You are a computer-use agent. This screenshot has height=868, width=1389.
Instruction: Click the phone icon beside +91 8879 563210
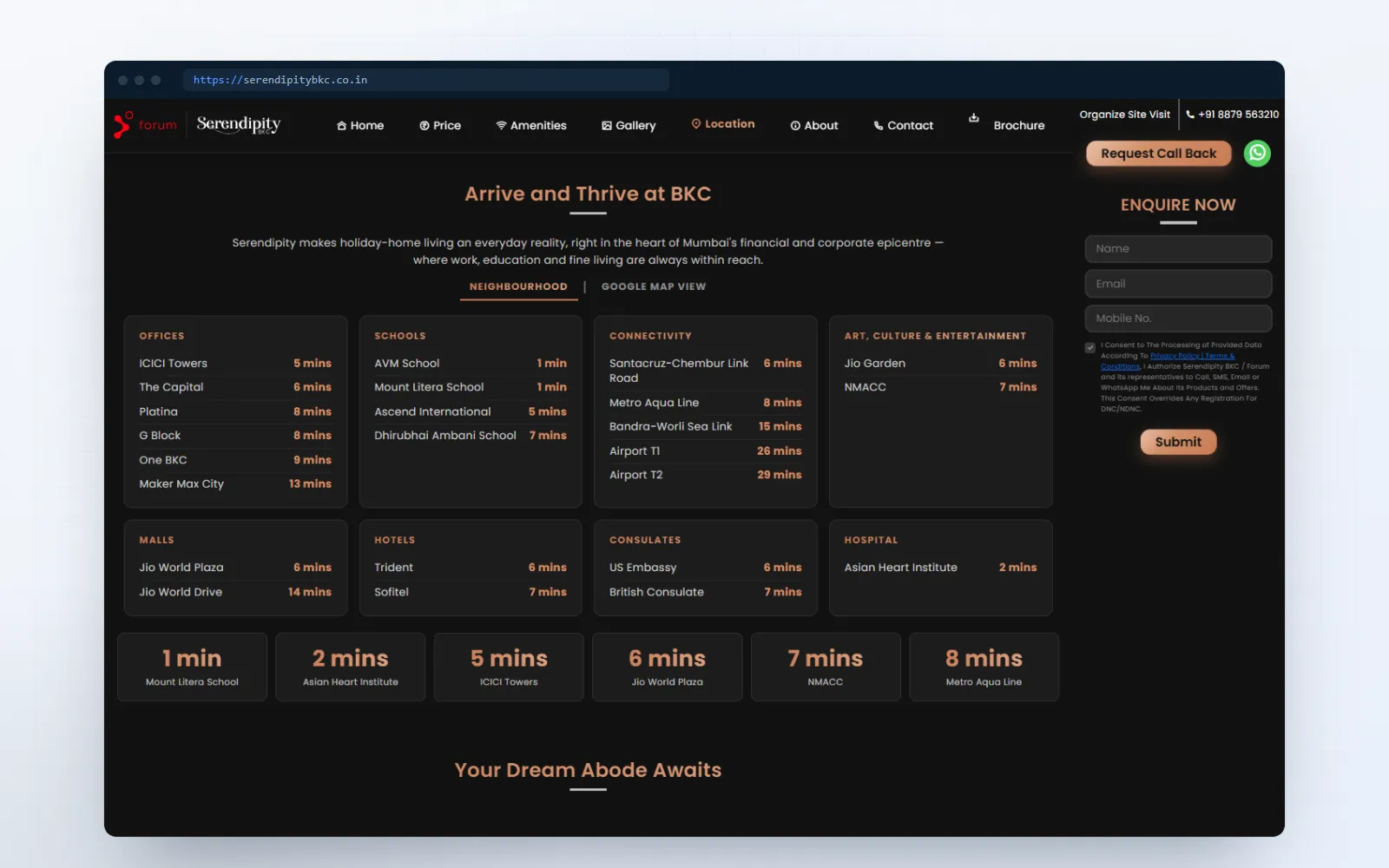coord(1190,115)
